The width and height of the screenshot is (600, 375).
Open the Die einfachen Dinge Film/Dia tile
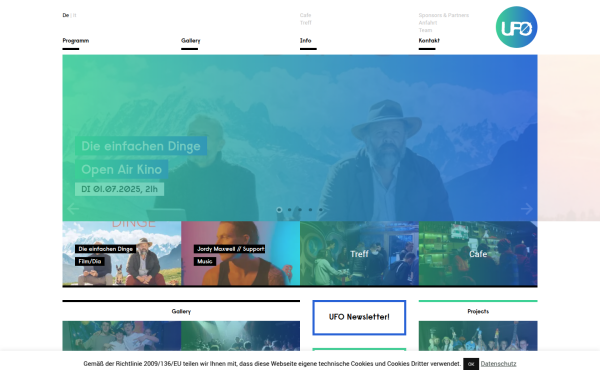pos(122,253)
